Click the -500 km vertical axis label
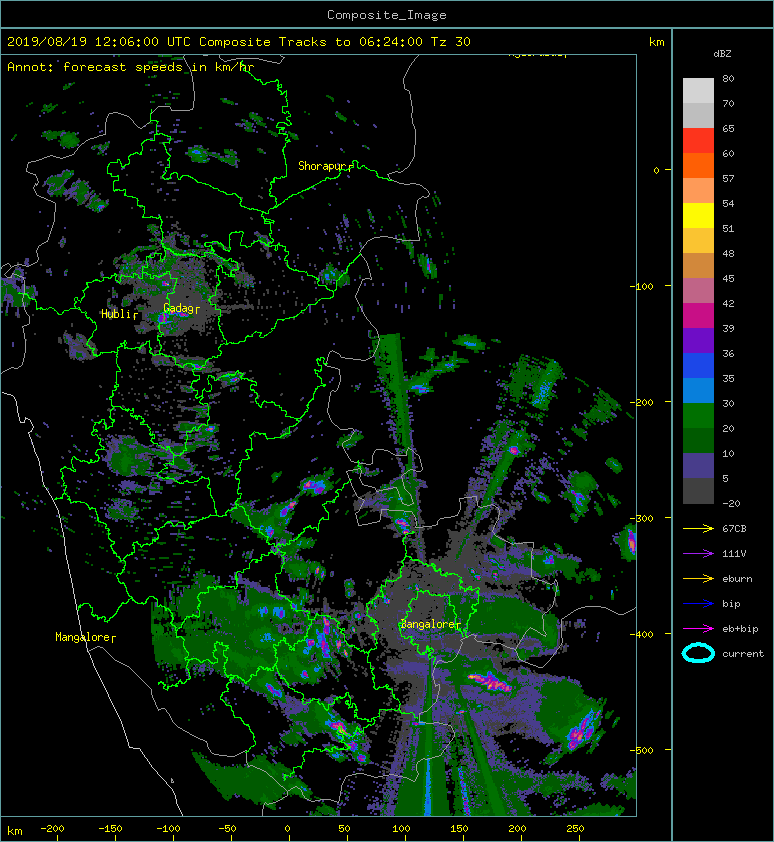 click(641, 750)
